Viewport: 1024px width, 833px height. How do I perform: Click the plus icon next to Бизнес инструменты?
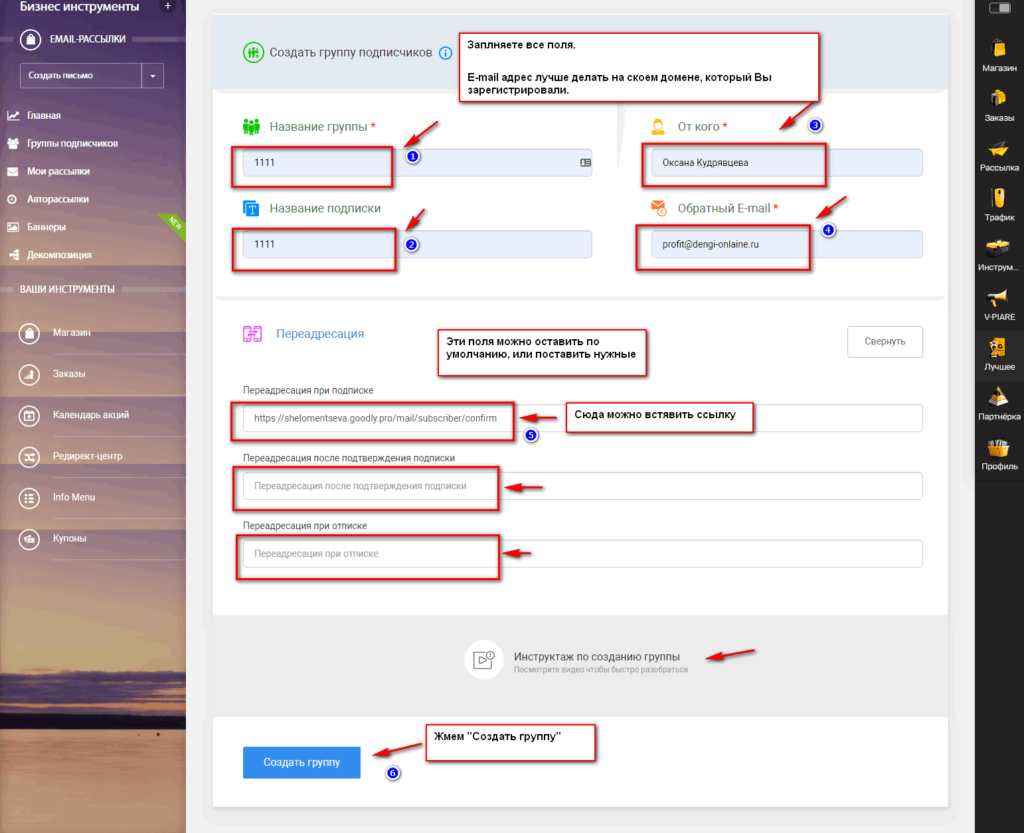pyautogui.click(x=168, y=6)
